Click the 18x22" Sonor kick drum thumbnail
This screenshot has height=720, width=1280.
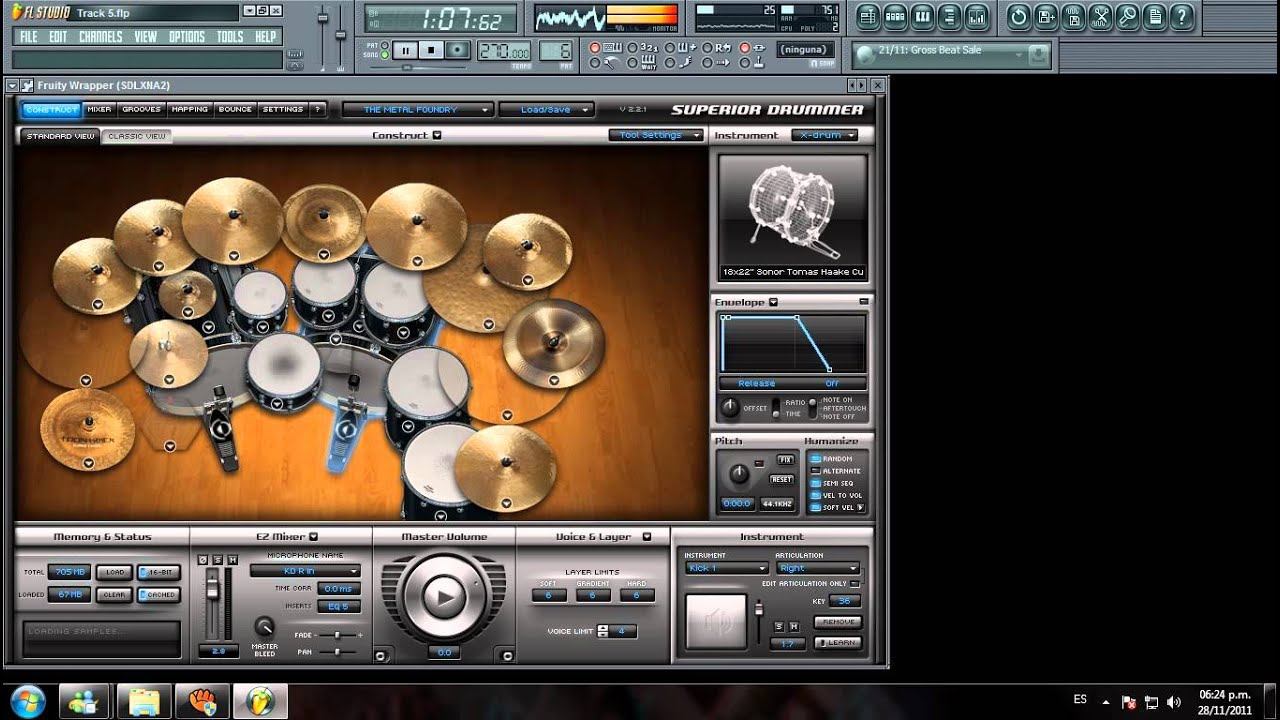pos(793,217)
